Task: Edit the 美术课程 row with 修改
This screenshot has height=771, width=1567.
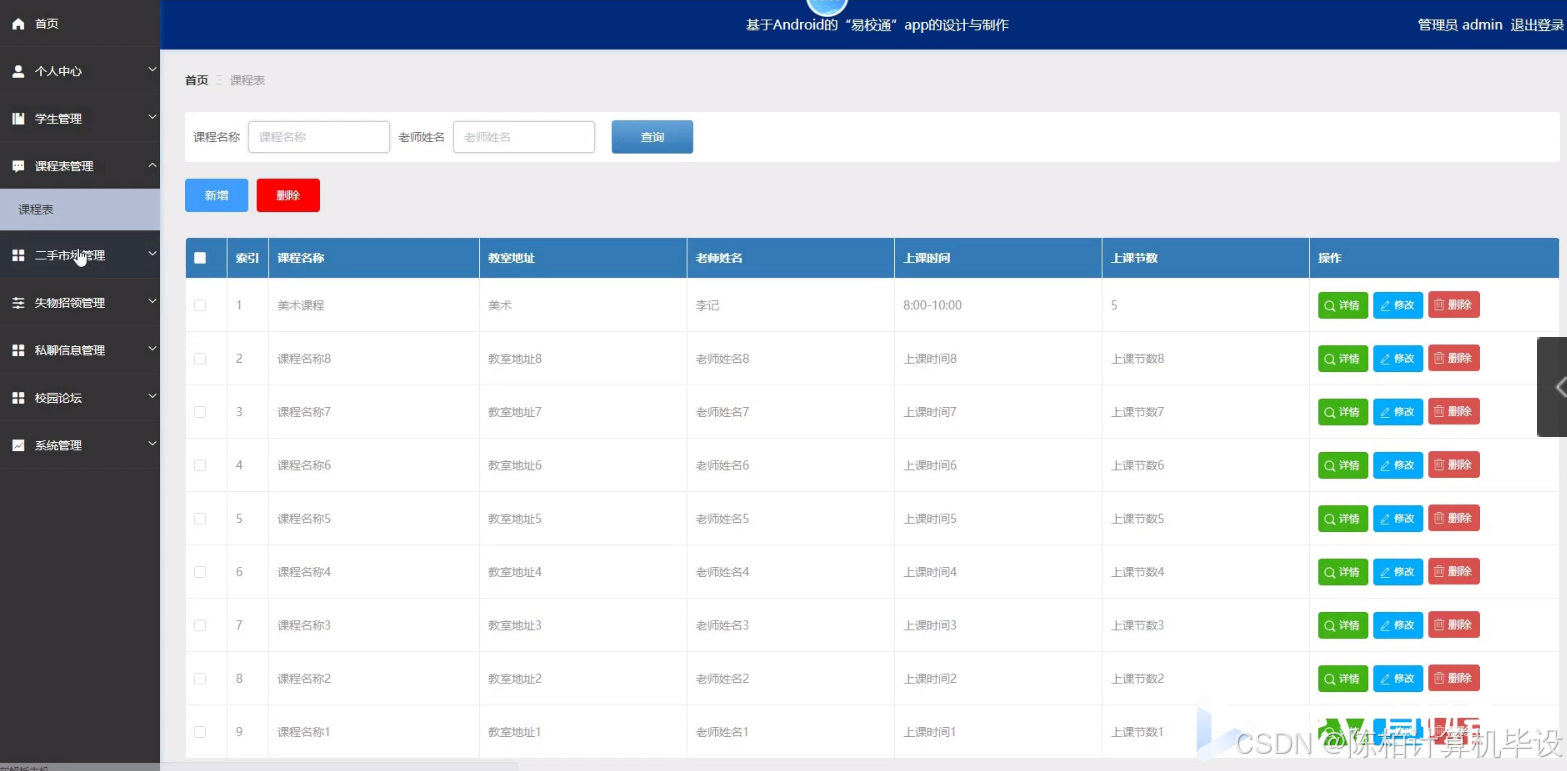Action: 1398,305
